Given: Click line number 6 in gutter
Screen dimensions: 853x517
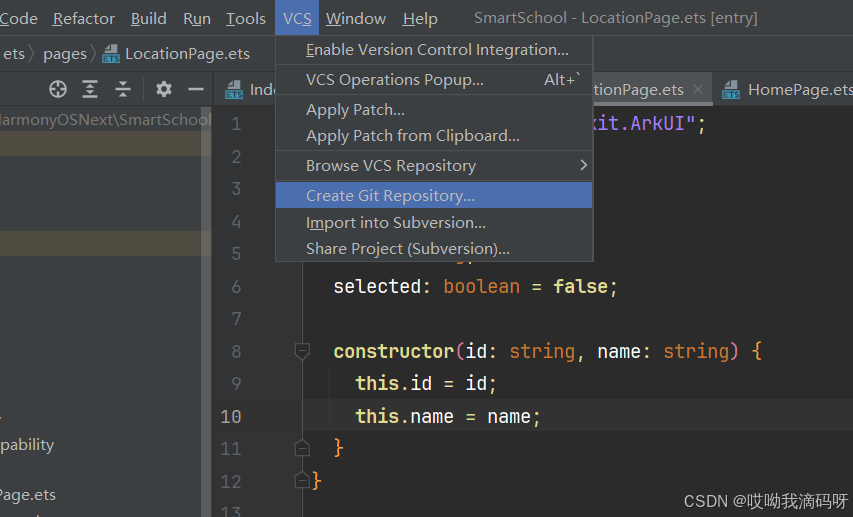Looking at the screenshot, I should click(236, 287).
